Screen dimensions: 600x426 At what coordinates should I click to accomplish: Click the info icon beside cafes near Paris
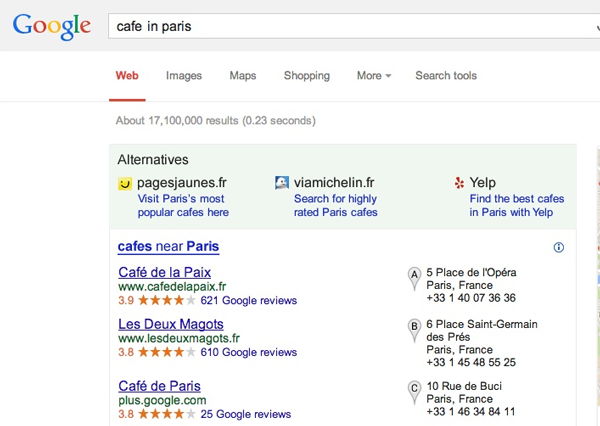pos(558,247)
